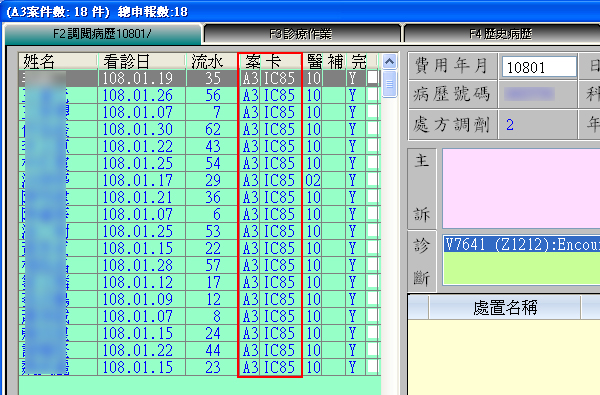Image resolution: width=600 pixels, height=395 pixels.
Task: Switch to F3 診療作業 tab
Action: coord(301,34)
